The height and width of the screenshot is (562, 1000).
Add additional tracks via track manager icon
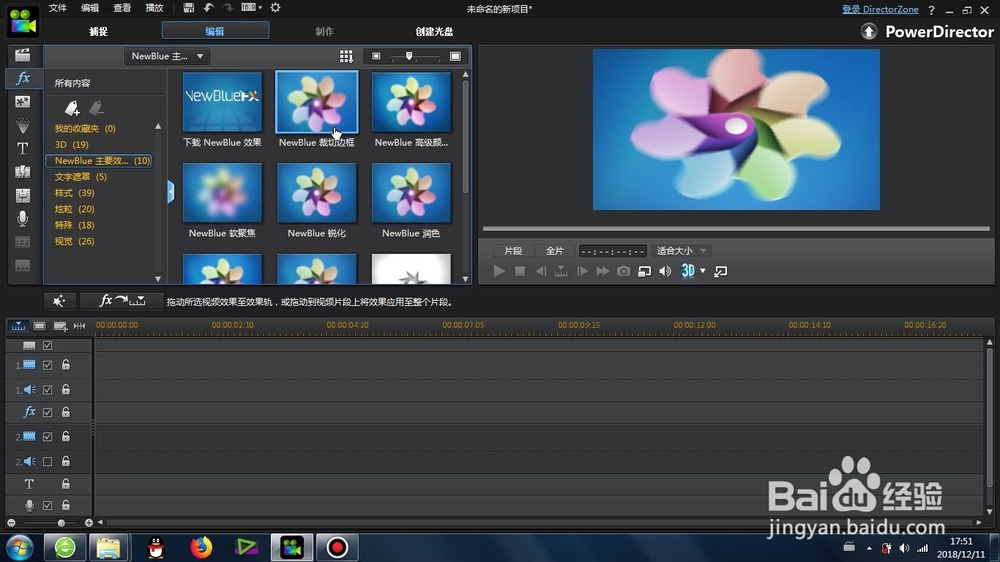61,326
